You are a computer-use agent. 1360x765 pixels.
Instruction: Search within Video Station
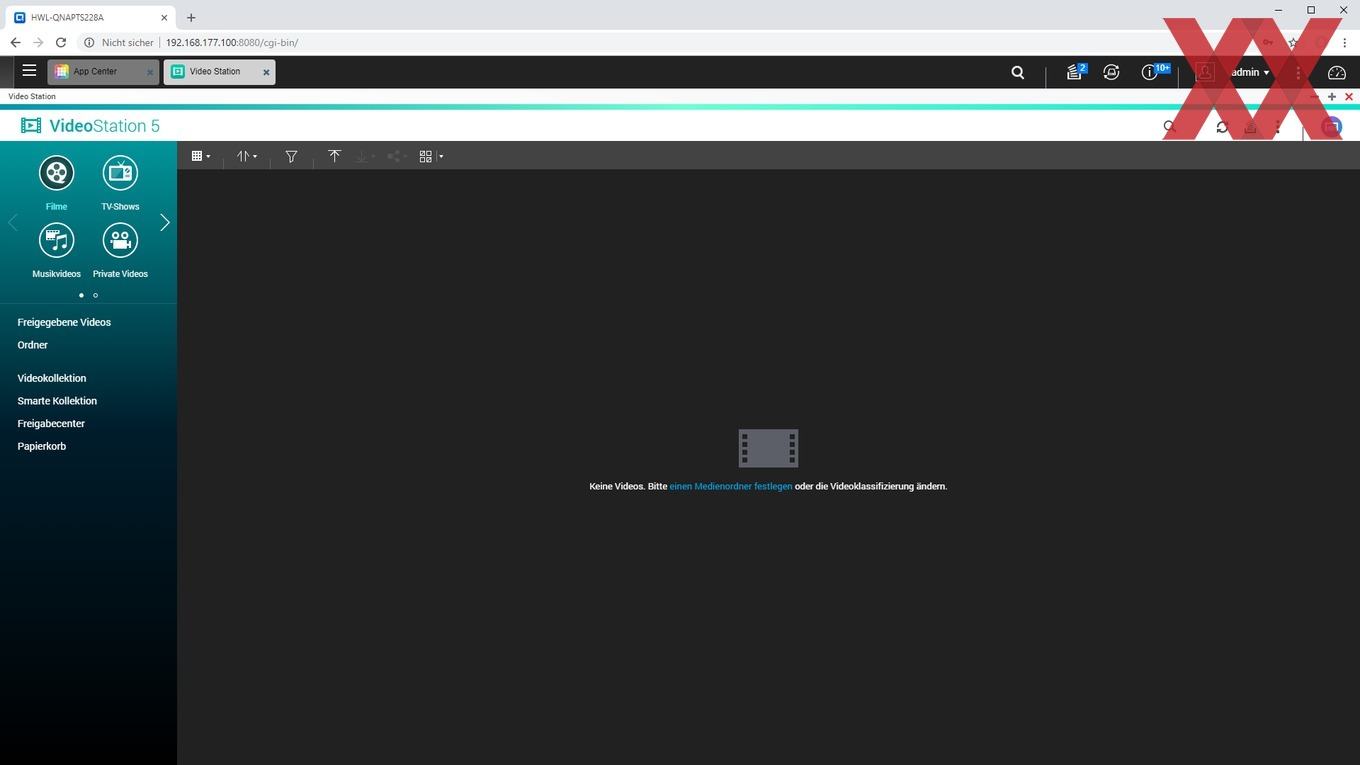[1170, 126]
